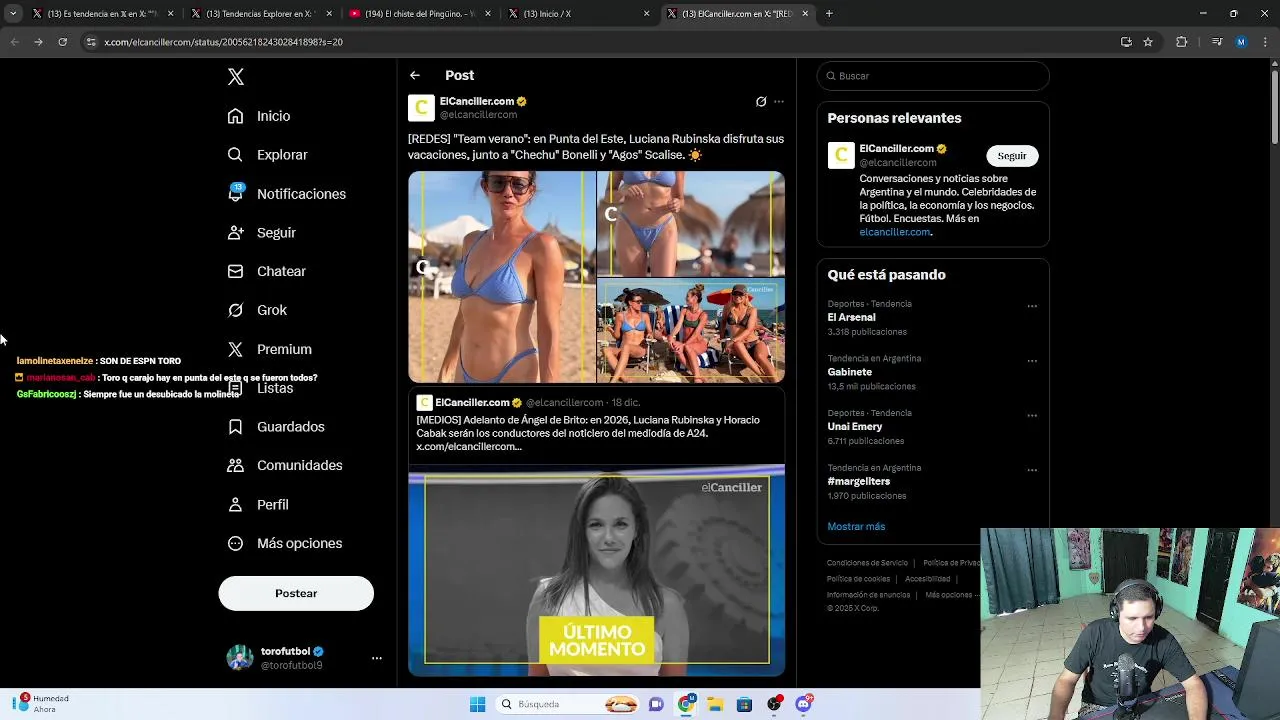Open OBS Studio from the taskbar
1280x720 pixels.
tap(774, 704)
